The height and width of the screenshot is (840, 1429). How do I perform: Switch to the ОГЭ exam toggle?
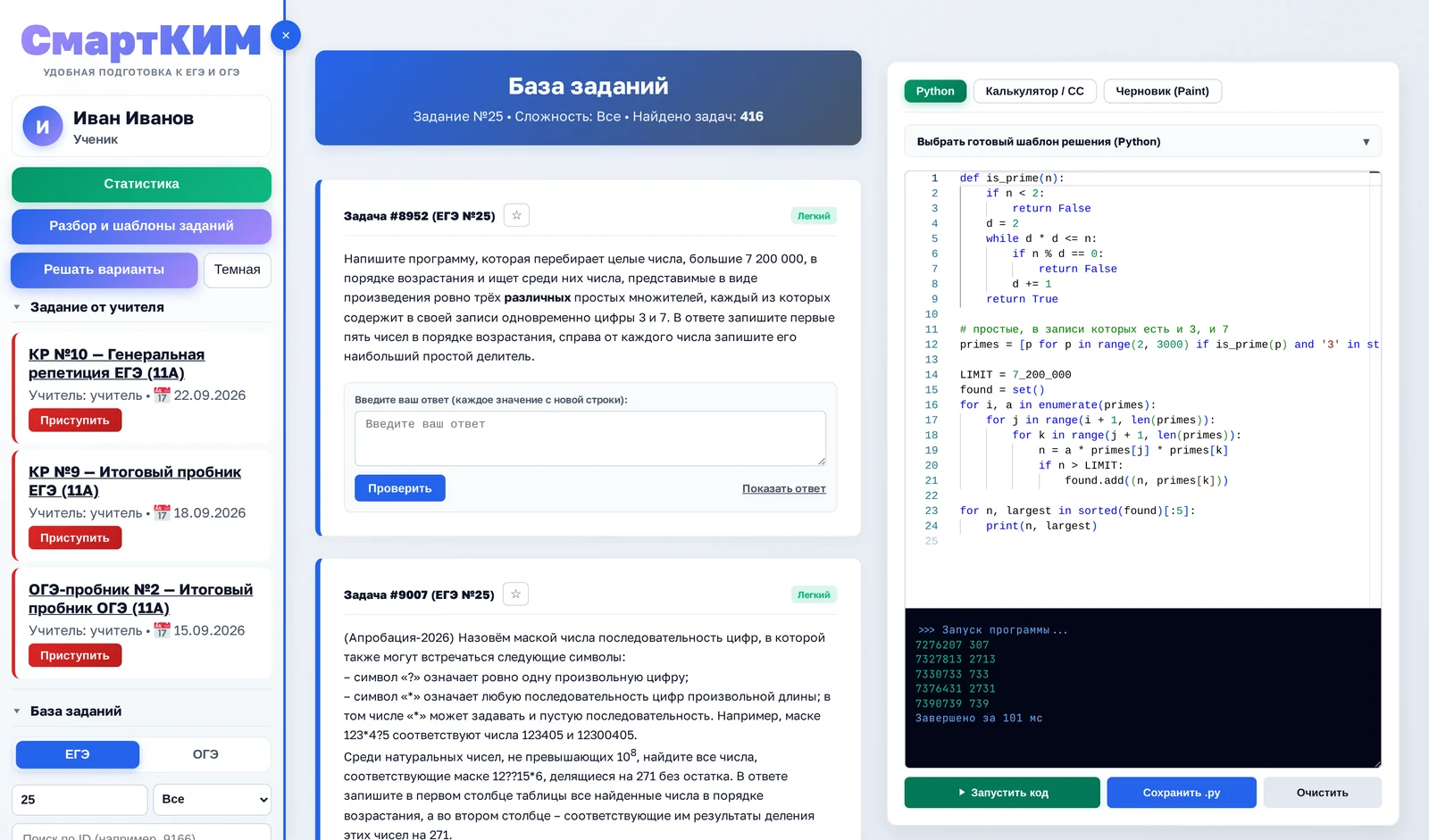(205, 754)
